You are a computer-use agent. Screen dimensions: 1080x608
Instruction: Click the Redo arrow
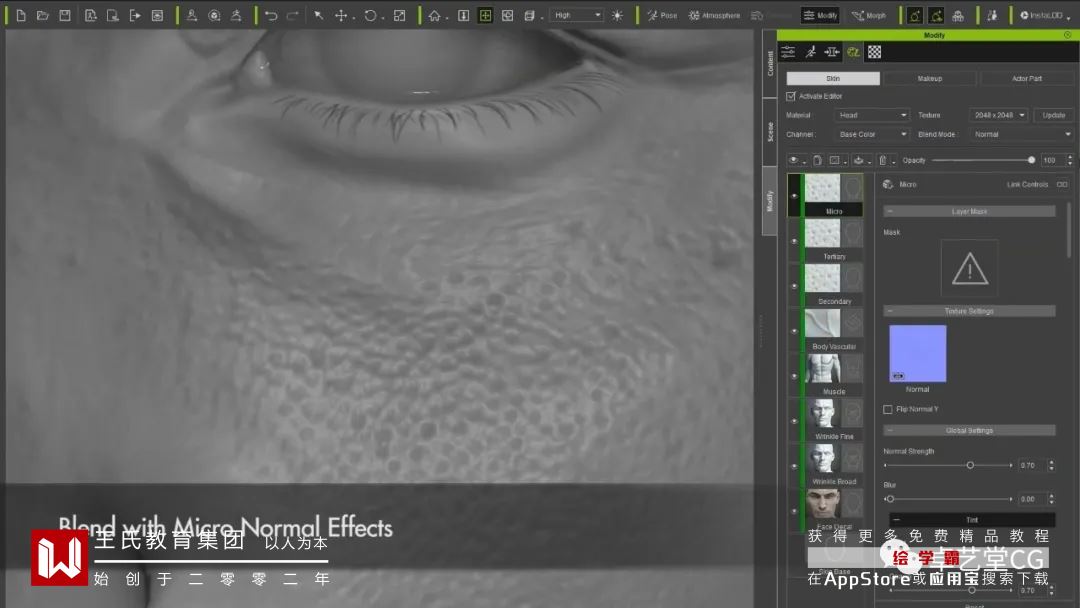[x=293, y=15]
